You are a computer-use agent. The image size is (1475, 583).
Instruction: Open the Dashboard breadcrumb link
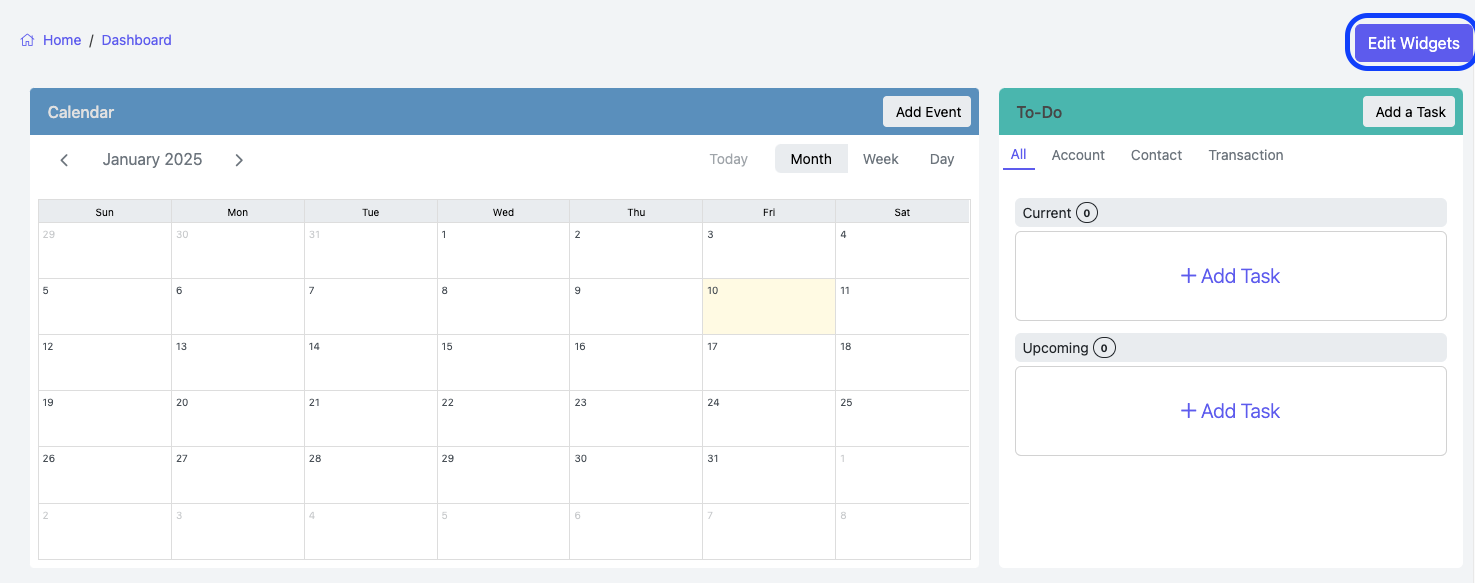136,40
